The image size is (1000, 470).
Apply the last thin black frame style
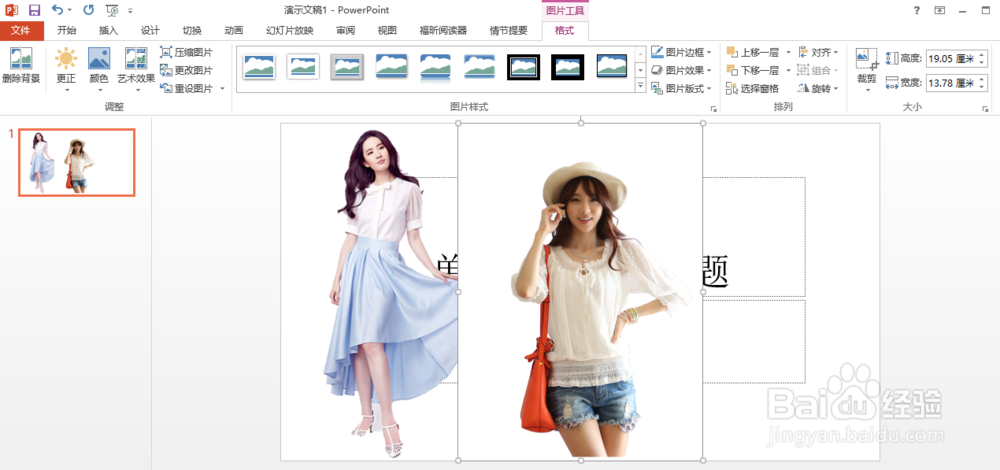pyautogui.click(x=612, y=66)
